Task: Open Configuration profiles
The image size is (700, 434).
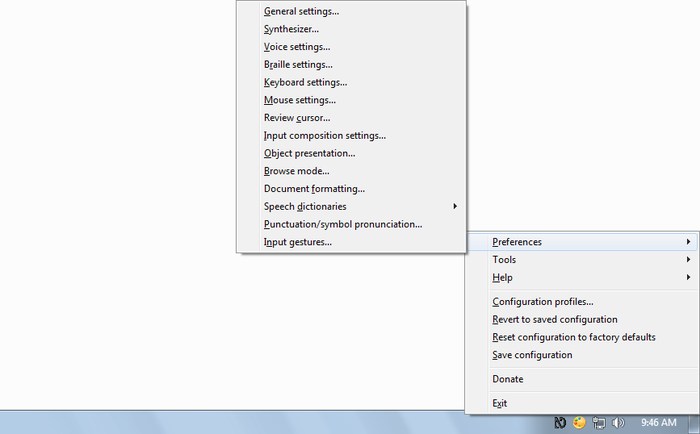Action: tap(542, 302)
